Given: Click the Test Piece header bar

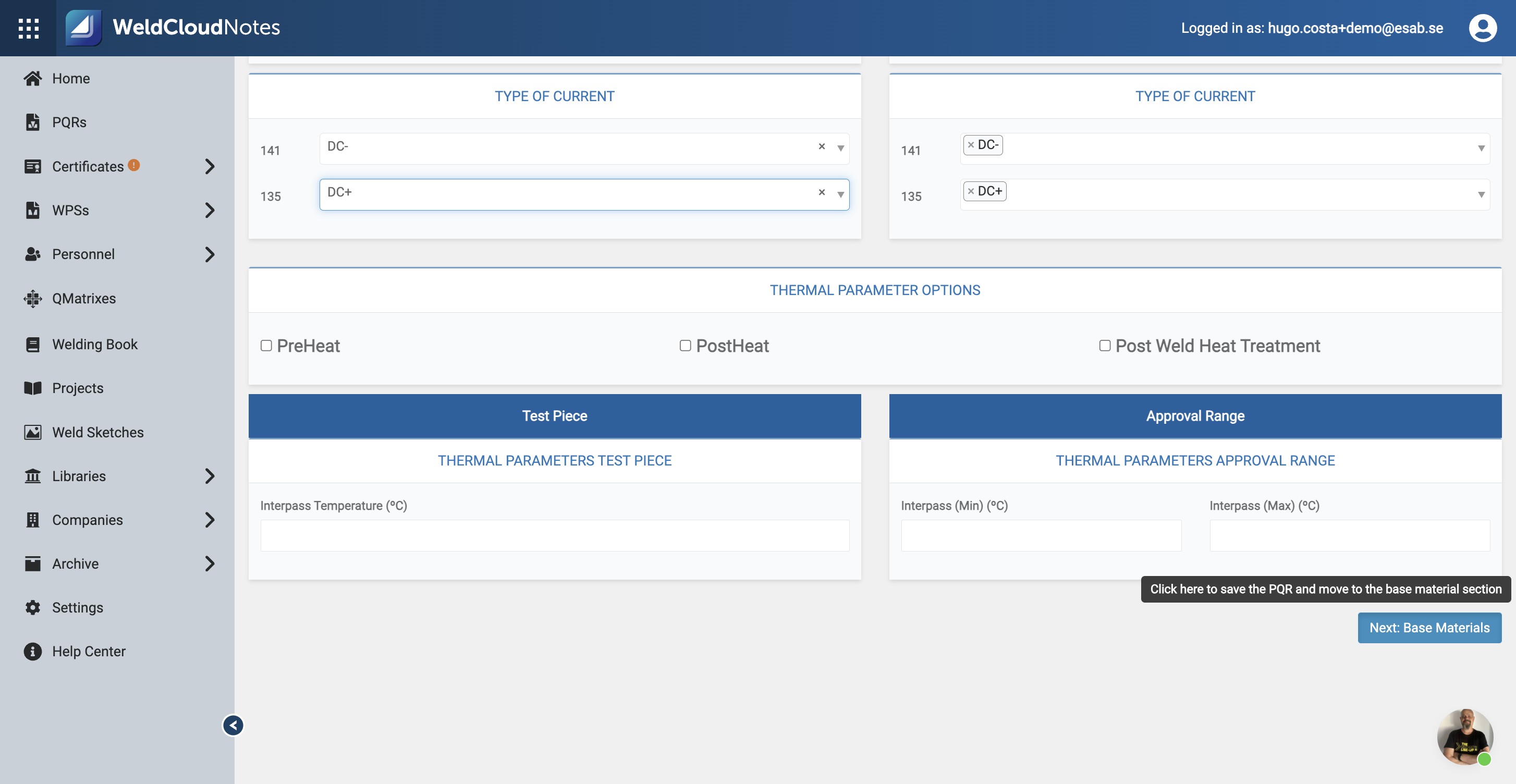Looking at the screenshot, I should pyautogui.click(x=554, y=415).
